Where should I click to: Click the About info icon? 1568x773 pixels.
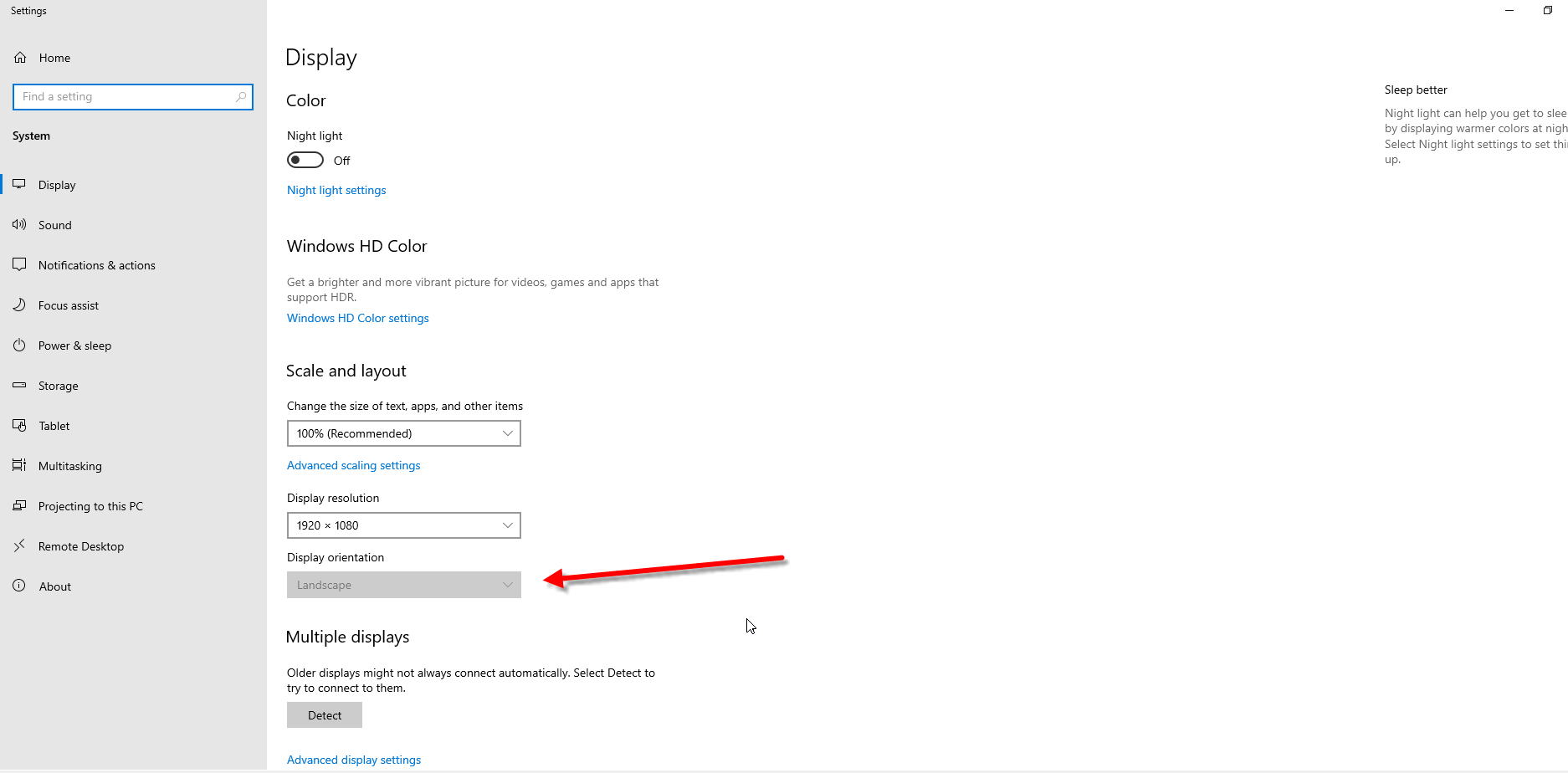pyautogui.click(x=19, y=586)
